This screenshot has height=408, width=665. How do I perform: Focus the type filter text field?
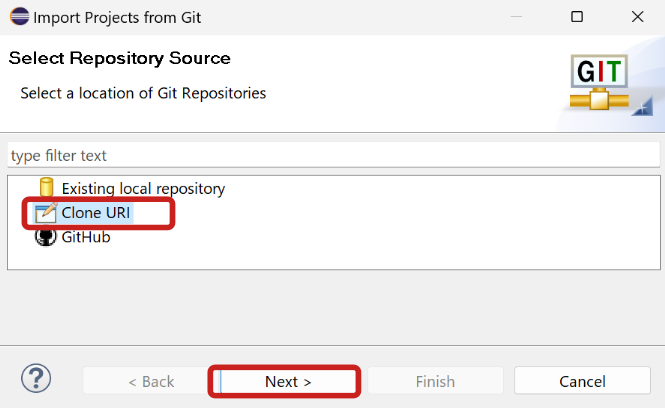click(333, 156)
